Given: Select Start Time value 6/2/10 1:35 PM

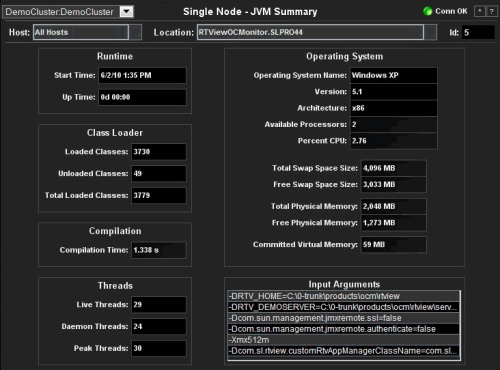Looking at the screenshot, I should point(142,75).
